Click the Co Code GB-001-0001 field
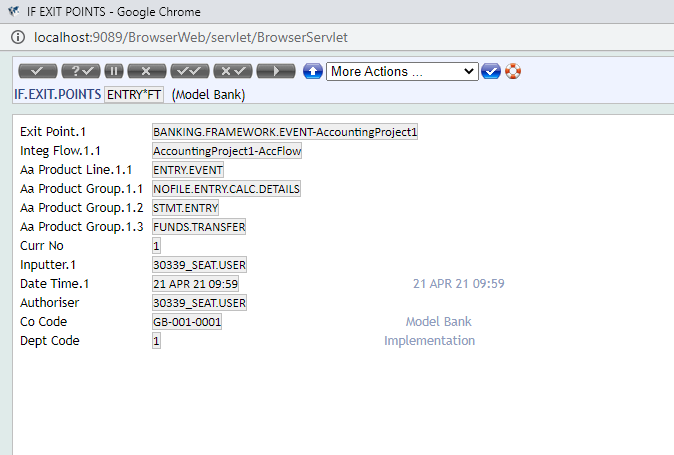The image size is (674, 455). click(187, 322)
